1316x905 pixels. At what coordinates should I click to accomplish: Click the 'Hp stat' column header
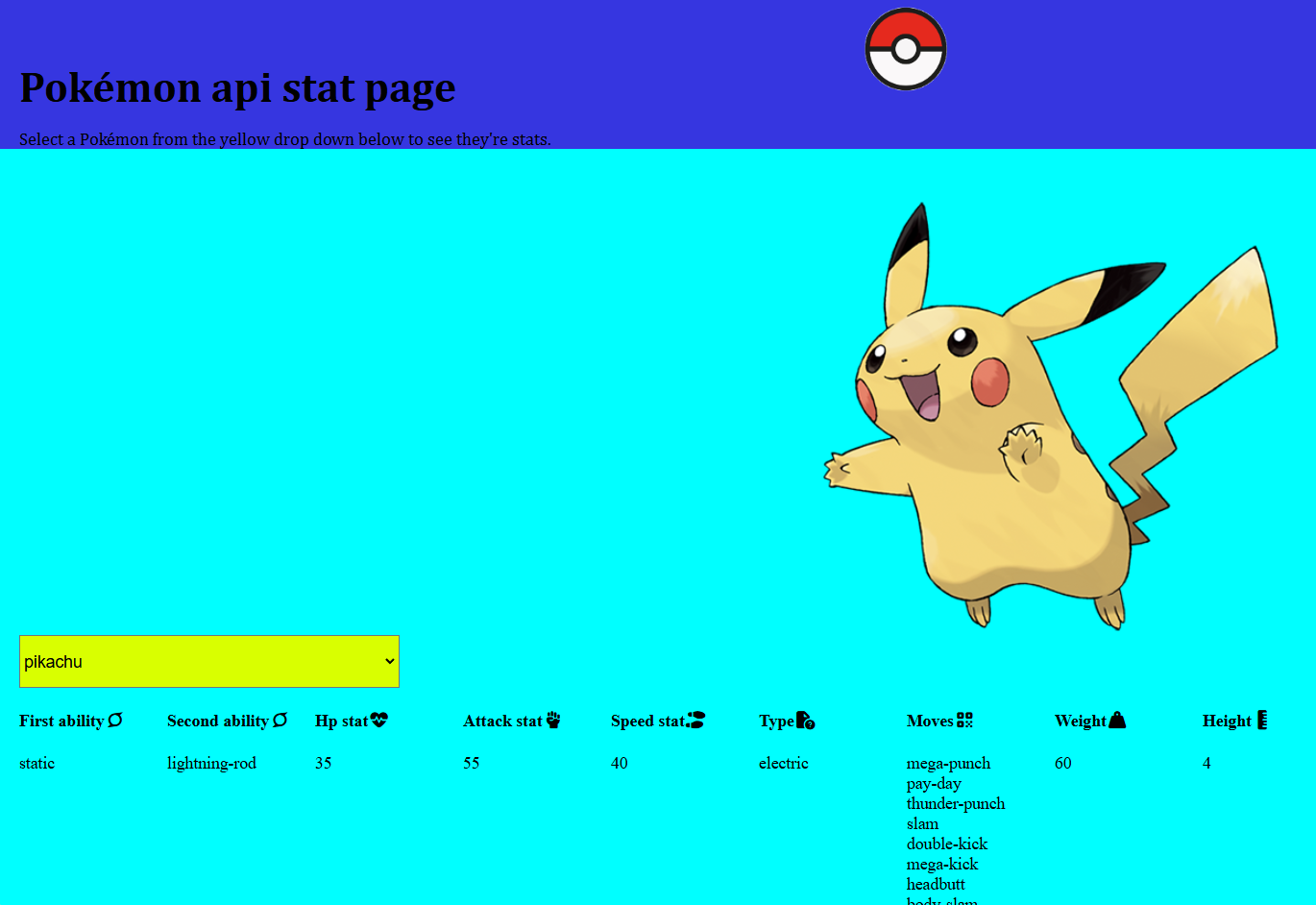point(342,721)
